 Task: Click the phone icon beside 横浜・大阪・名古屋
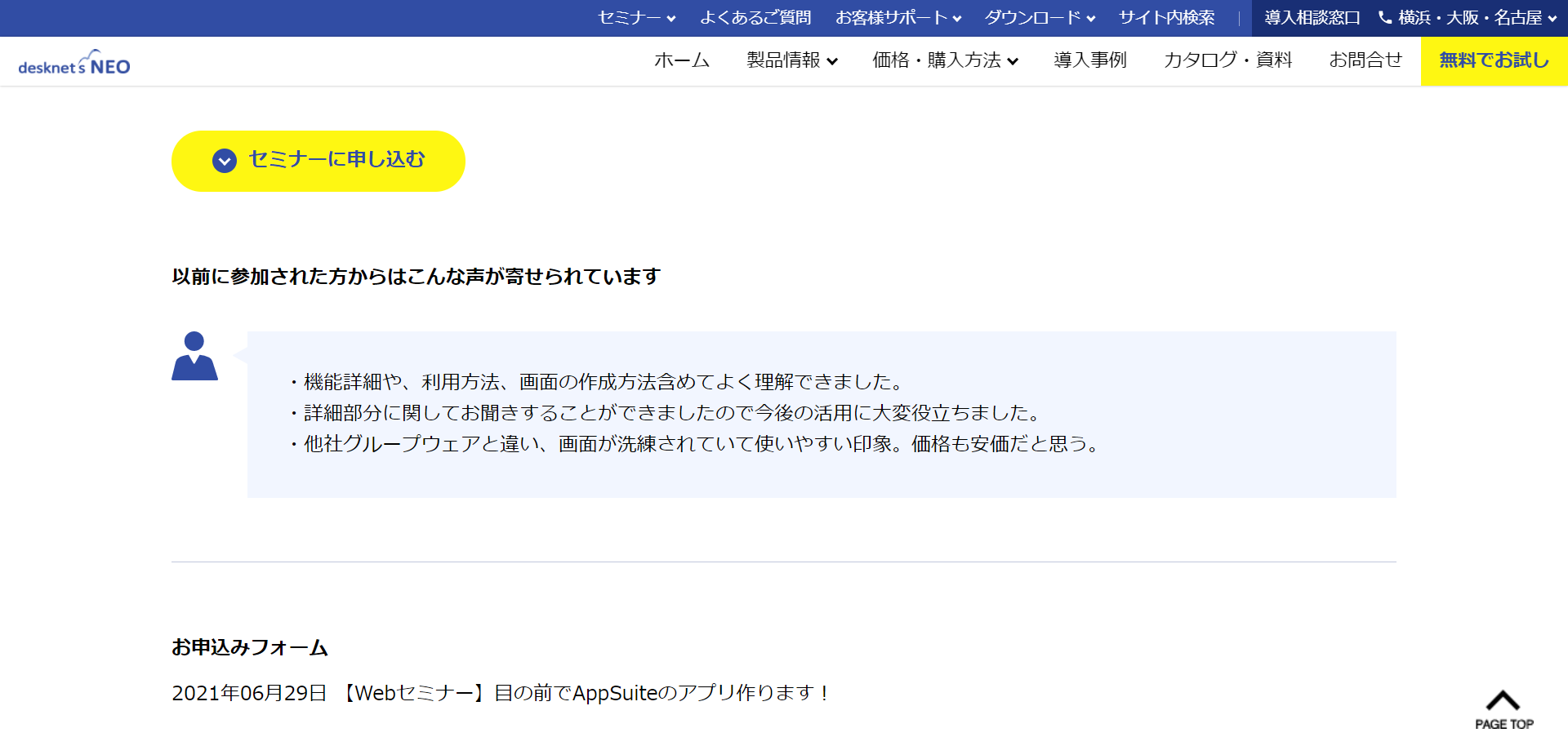point(1384,17)
